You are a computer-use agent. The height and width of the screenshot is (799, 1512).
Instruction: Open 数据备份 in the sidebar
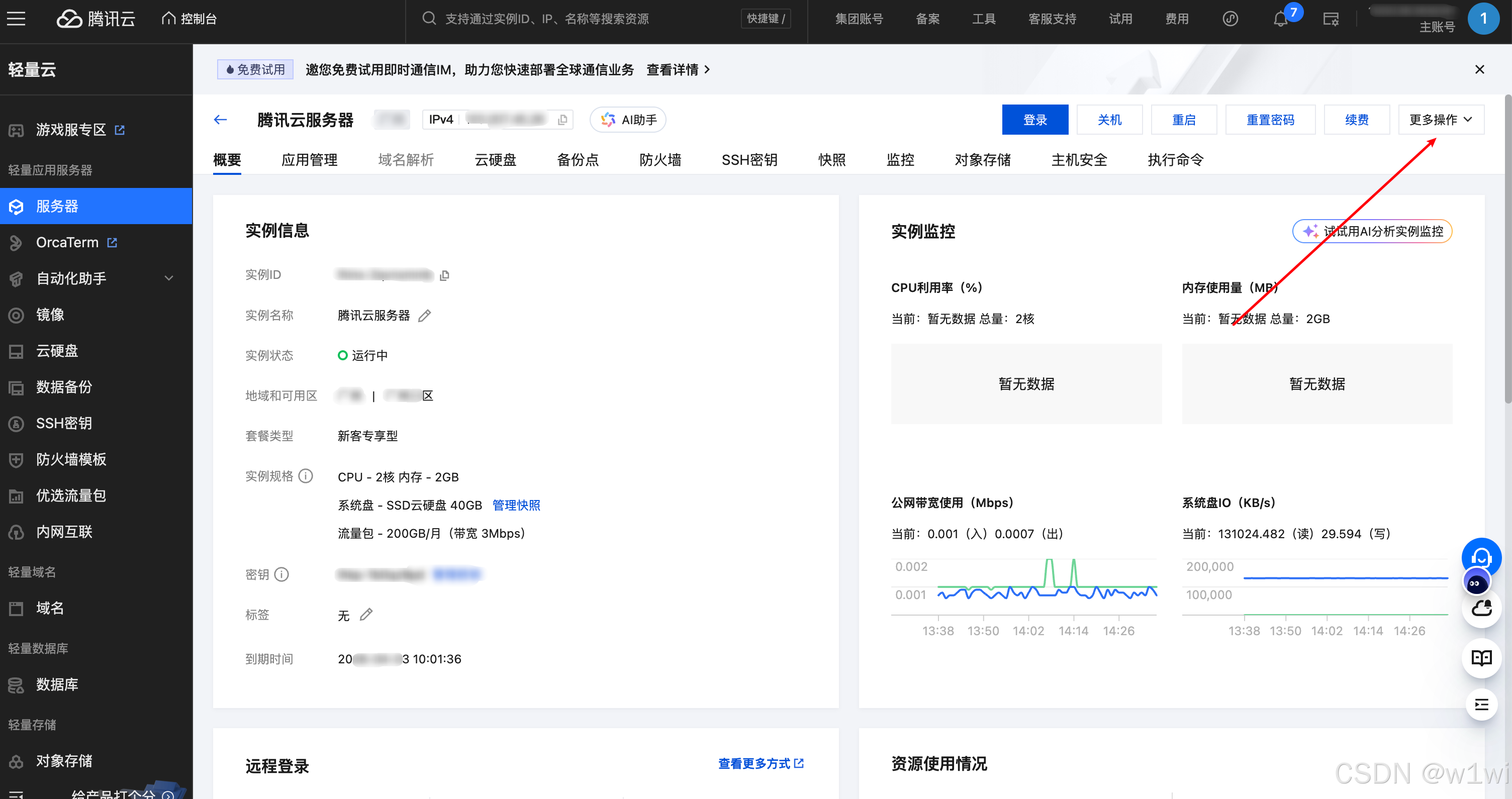click(63, 386)
